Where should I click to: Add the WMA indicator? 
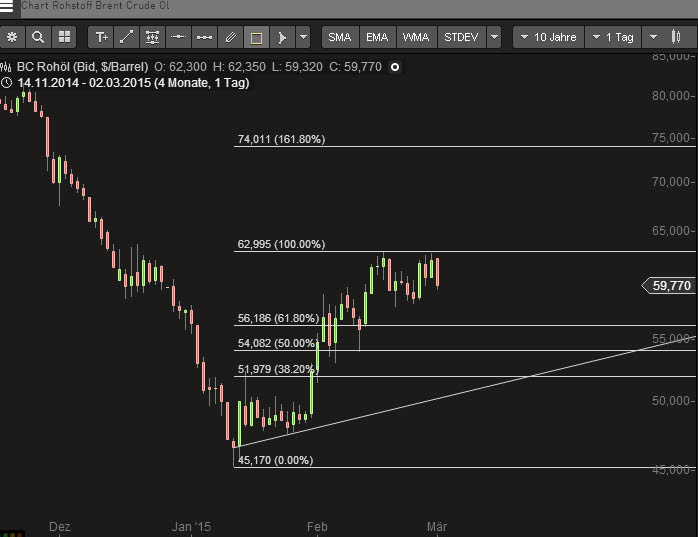(x=416, y=37)
